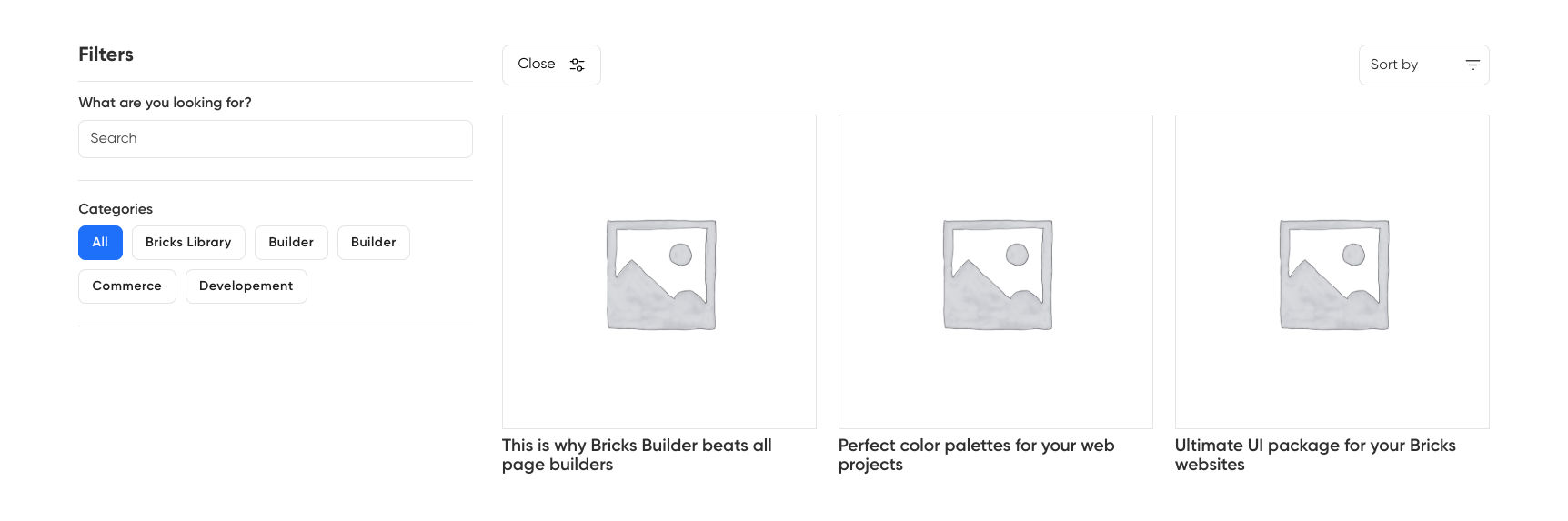Toggle the Developement category filter
This screenshot has height=521, width=1568.
click(x=246, y=286)
